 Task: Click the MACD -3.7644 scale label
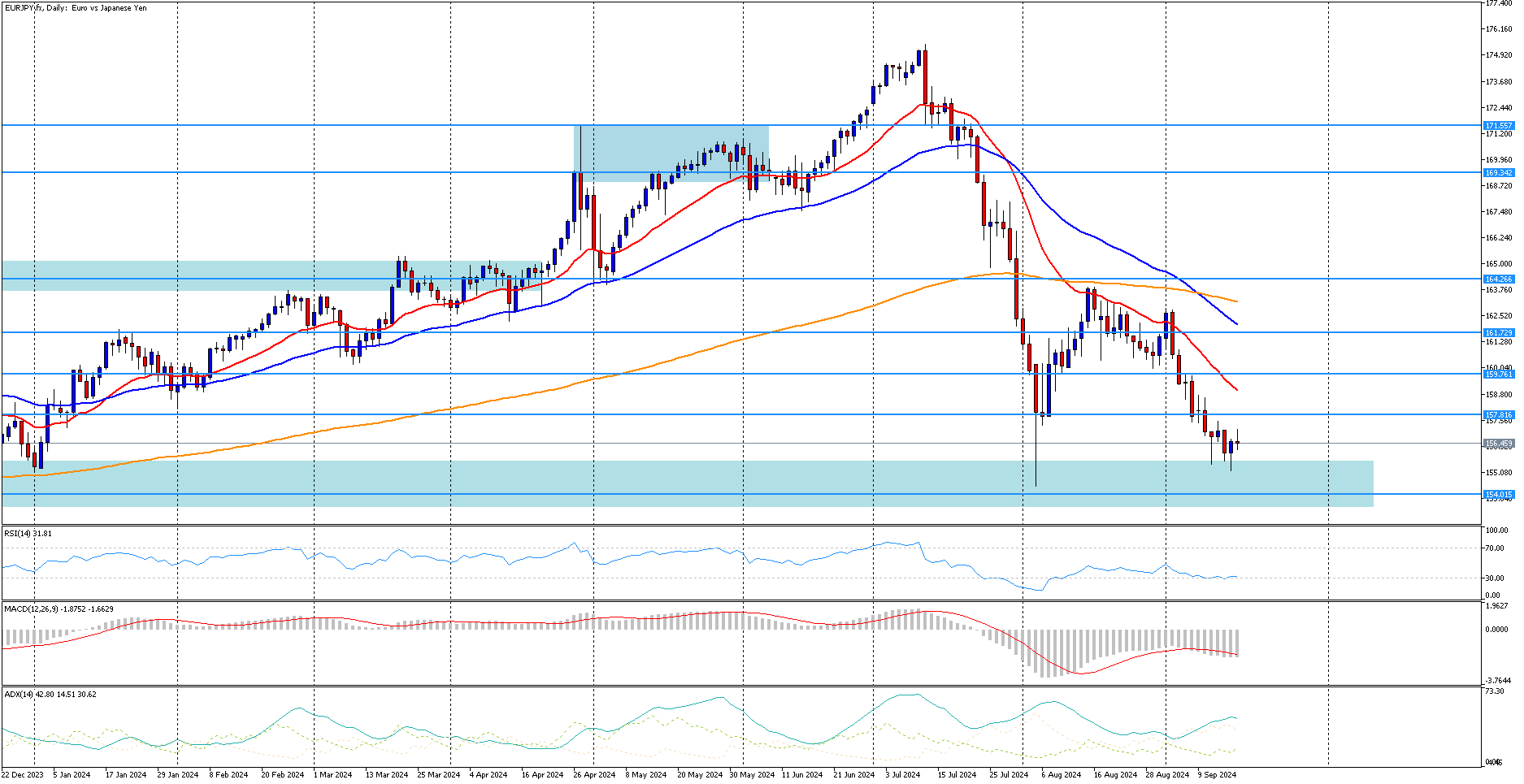[1498, 681]
